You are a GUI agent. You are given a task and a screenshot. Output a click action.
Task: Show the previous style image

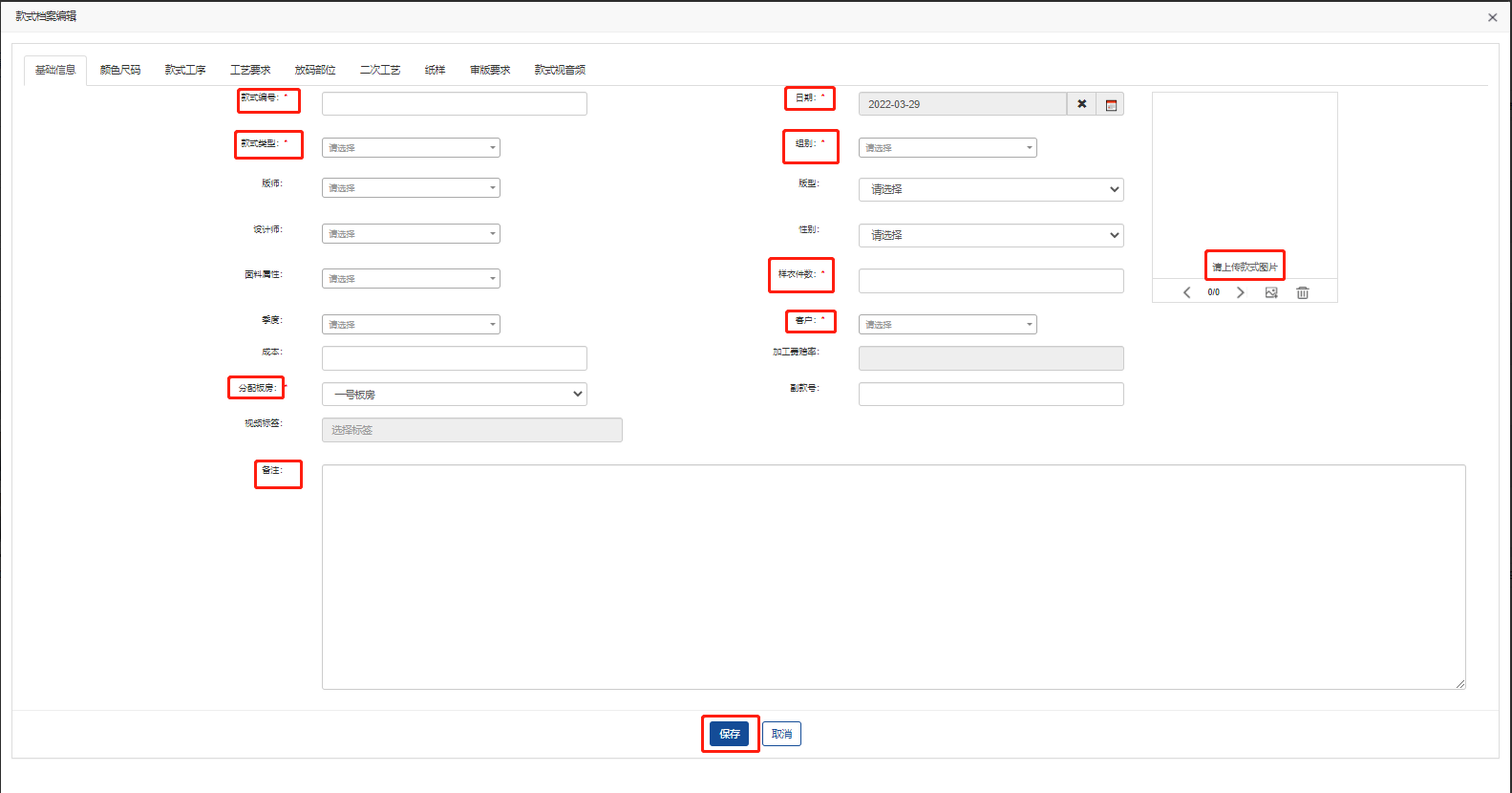pos(1186,292)
